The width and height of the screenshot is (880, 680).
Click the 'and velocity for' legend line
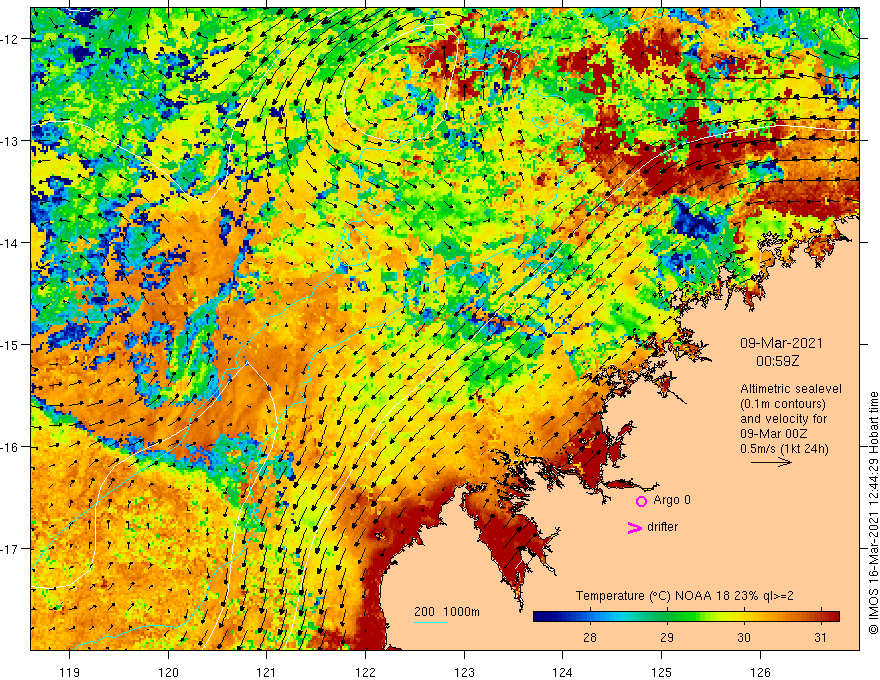[x=783, y=419]
